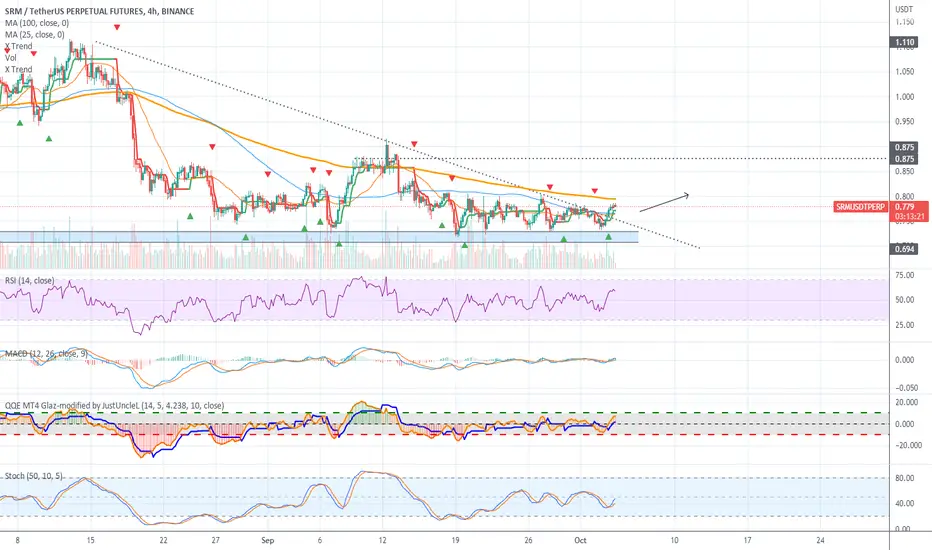Click the SRM / TetherUS PERPETUAL FUTURES chart title

[x=99, y=11]
